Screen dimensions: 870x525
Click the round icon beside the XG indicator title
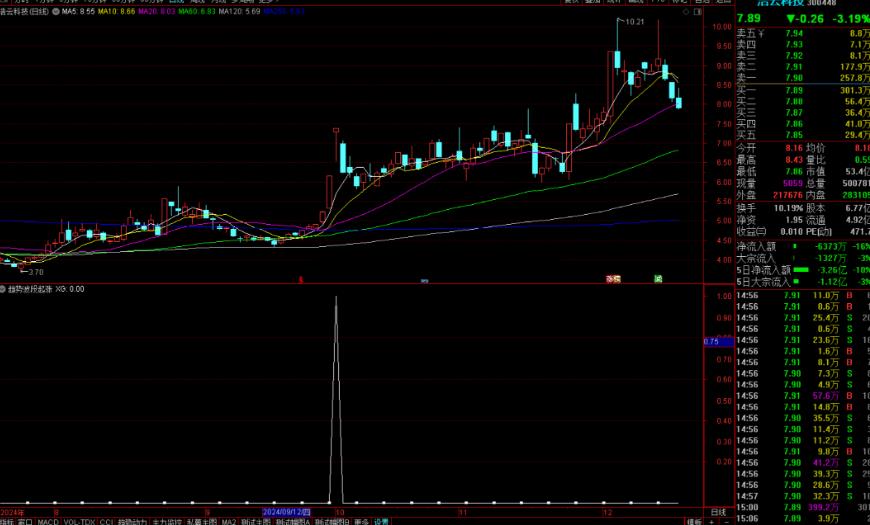pyautogui.click(x=3, y=289)
